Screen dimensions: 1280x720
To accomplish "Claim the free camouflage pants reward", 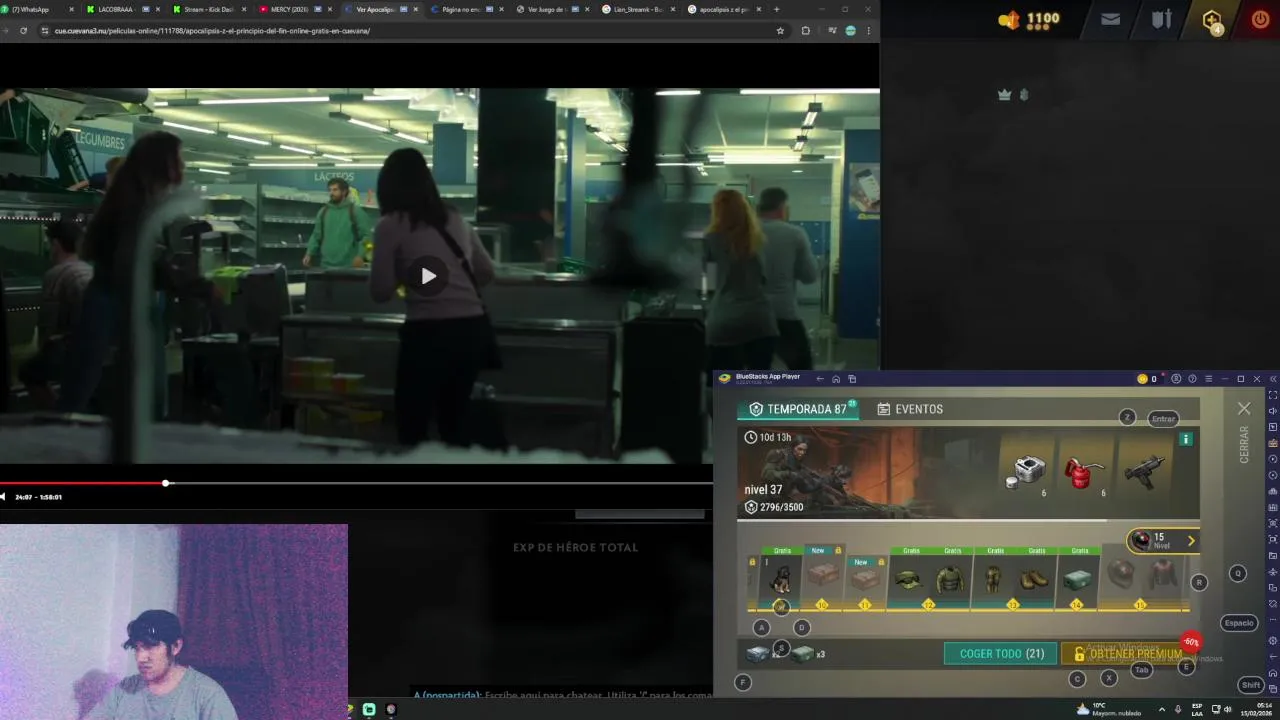I will [993, 577].
